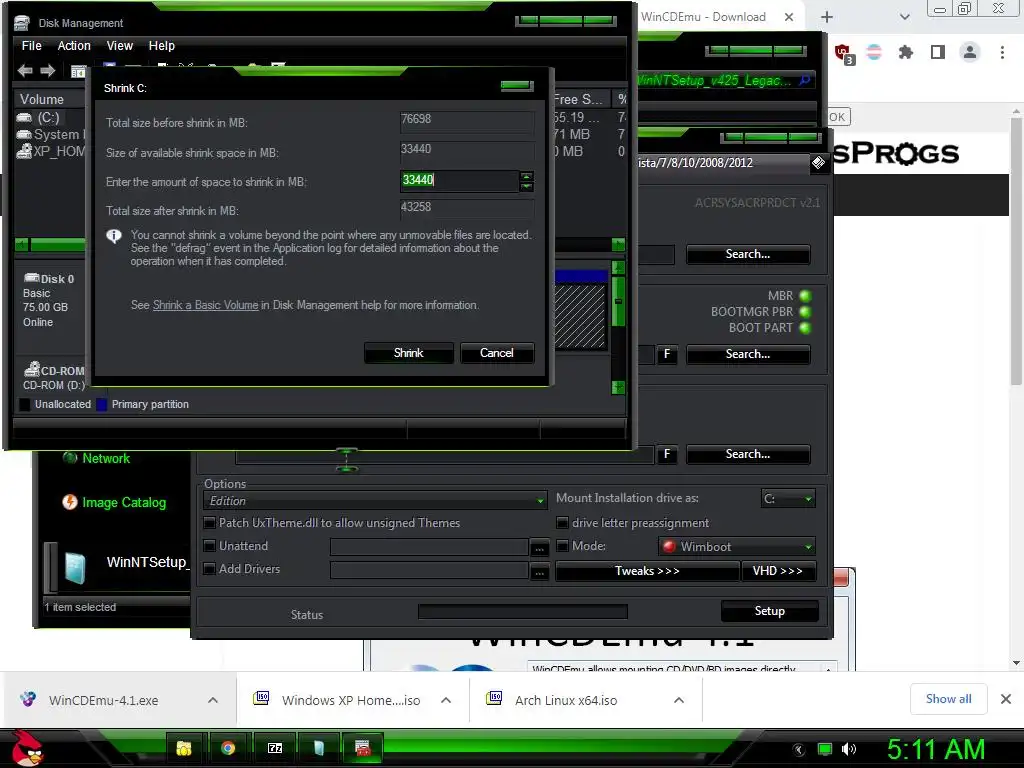Open the File menu in Disk Management
Image resolution: width=1024 pixels, height=768 pixels.
31,46
